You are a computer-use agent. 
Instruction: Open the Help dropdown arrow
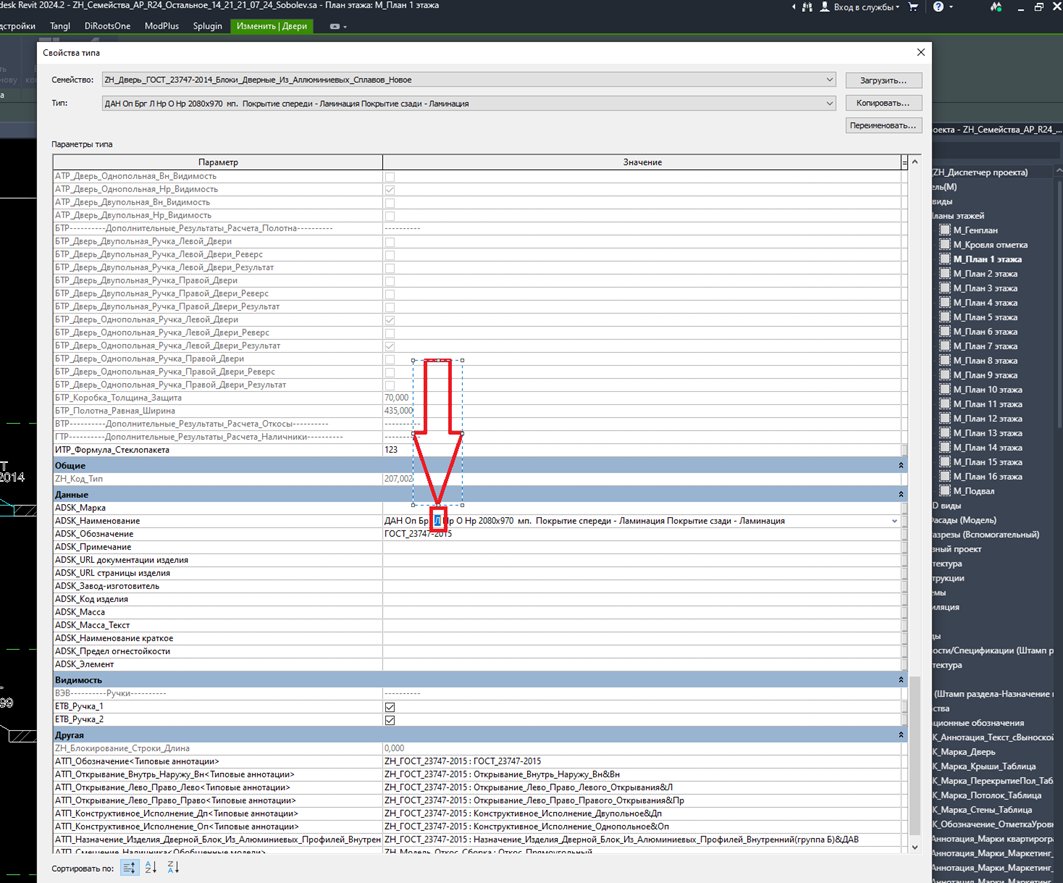[951, 7]
